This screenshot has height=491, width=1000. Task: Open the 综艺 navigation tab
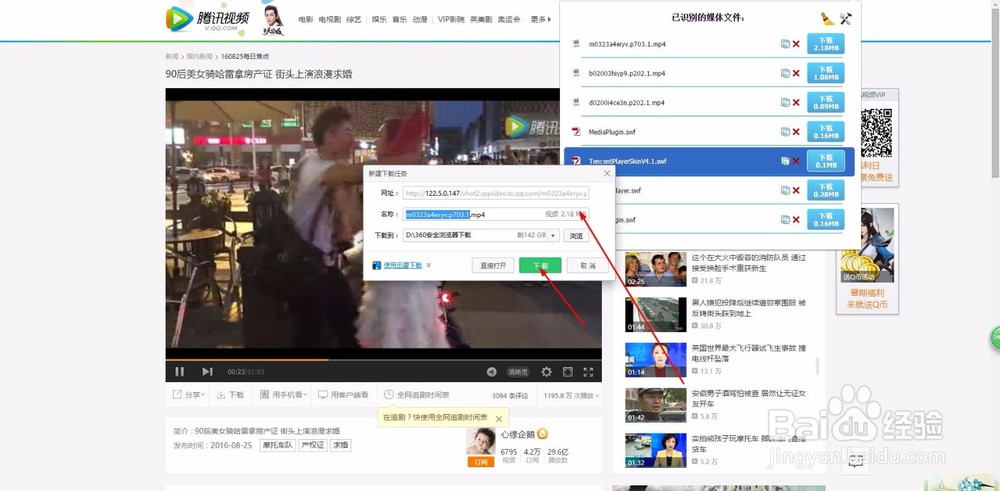353,20
